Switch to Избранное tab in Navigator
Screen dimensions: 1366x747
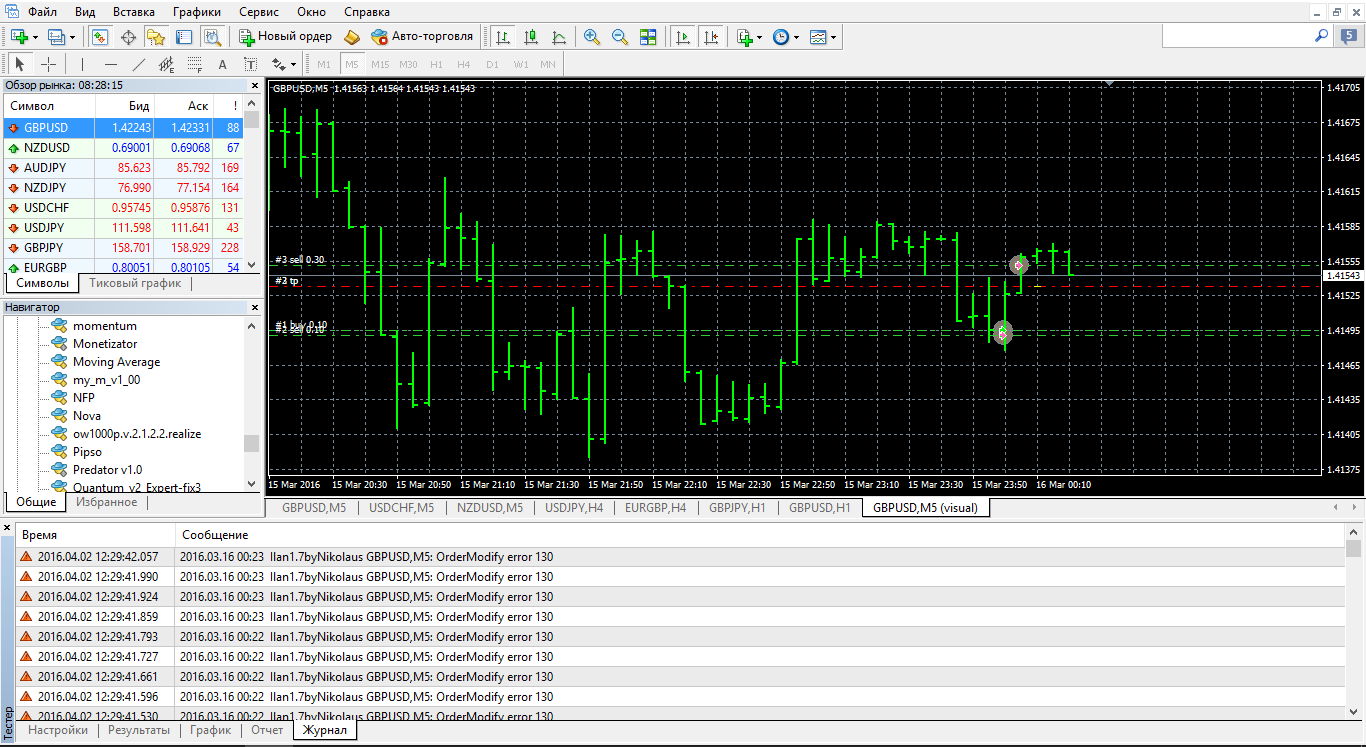(x=107, y=502)
